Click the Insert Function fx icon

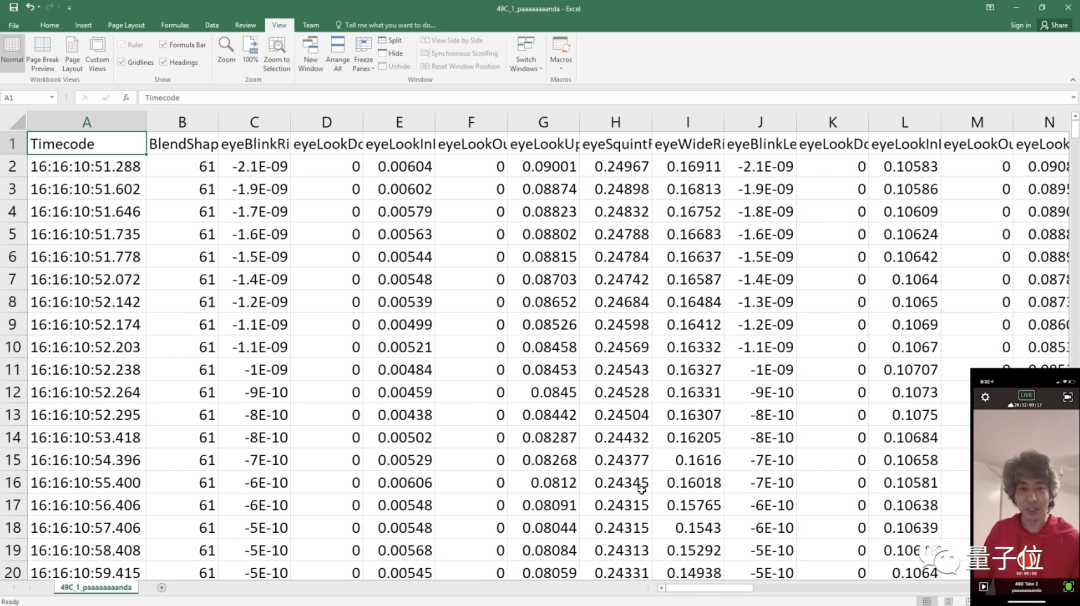(126, 98)
